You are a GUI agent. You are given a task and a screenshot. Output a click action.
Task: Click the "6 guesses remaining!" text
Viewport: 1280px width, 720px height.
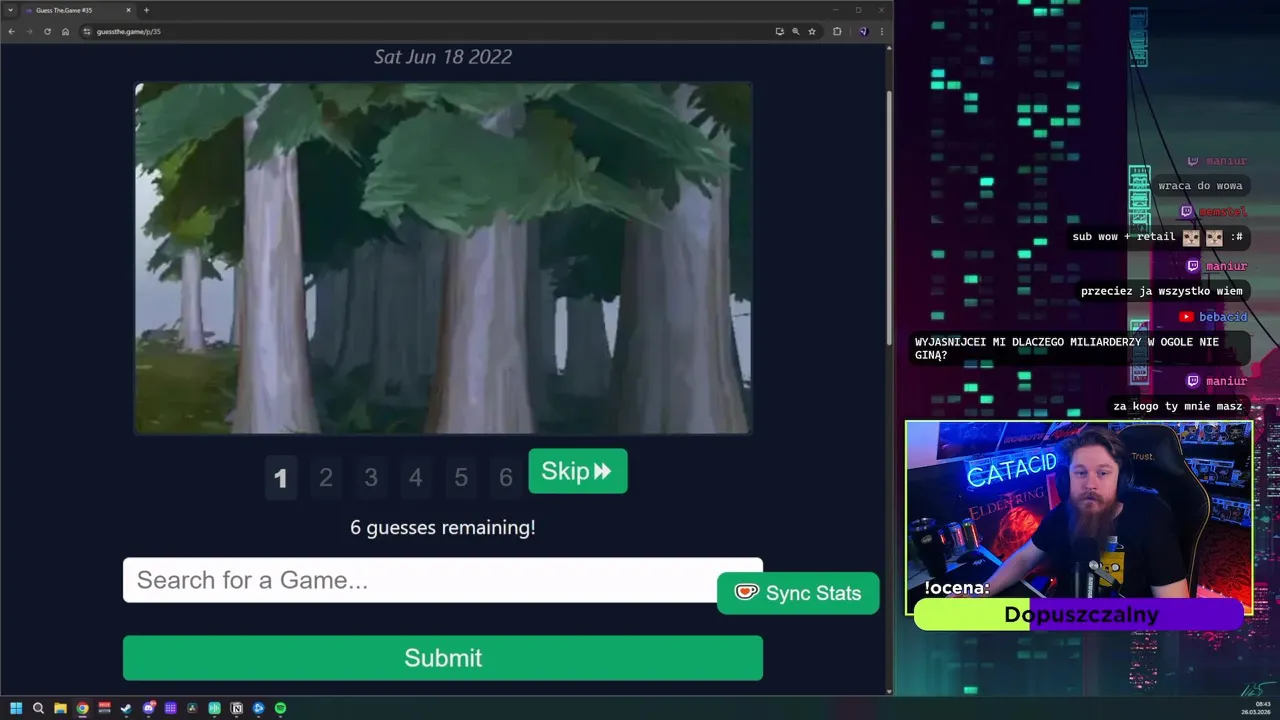[443, 527]
